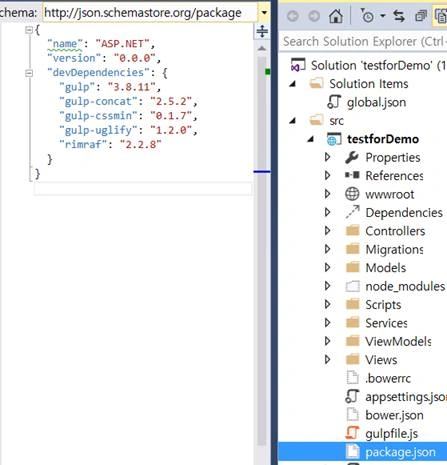Open the appsettings.json file

point(406,397)
